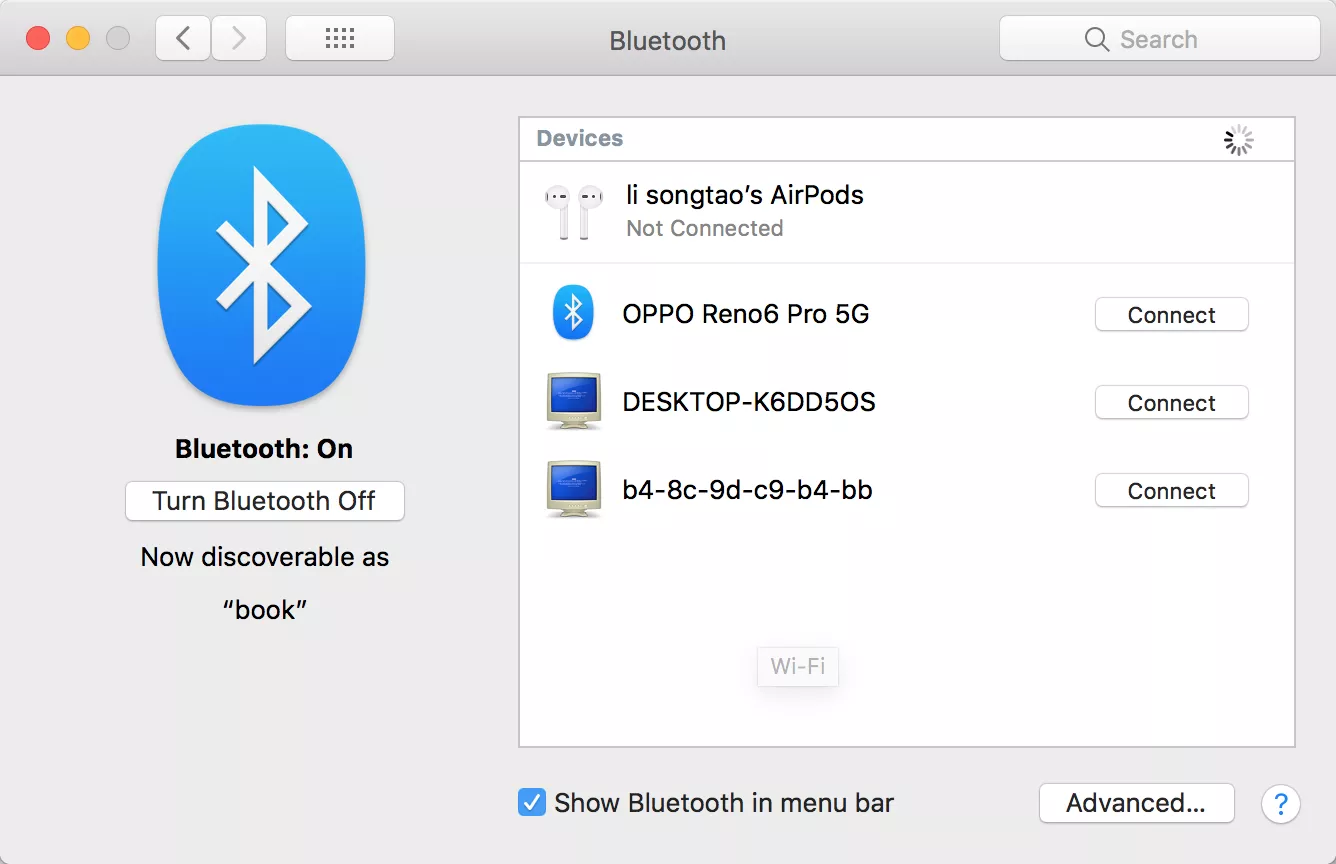Connect to OPPO Reno6 Pro 5G
Image resolution: width=1336 pixels, height=864 pixels.
1171,314
